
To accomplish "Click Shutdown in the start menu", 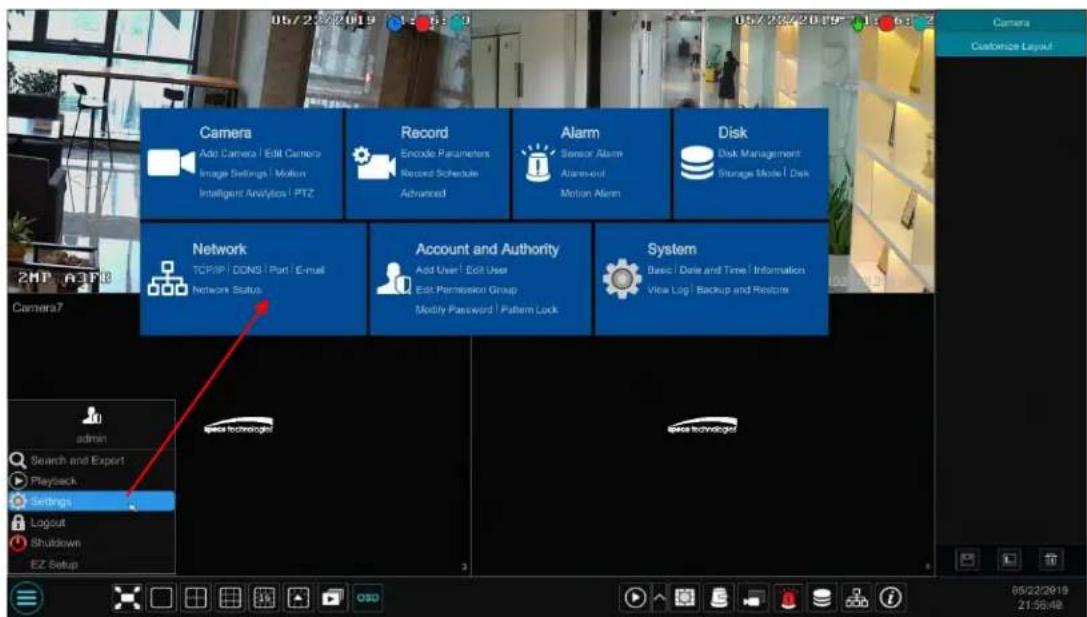I will (55, 543).
